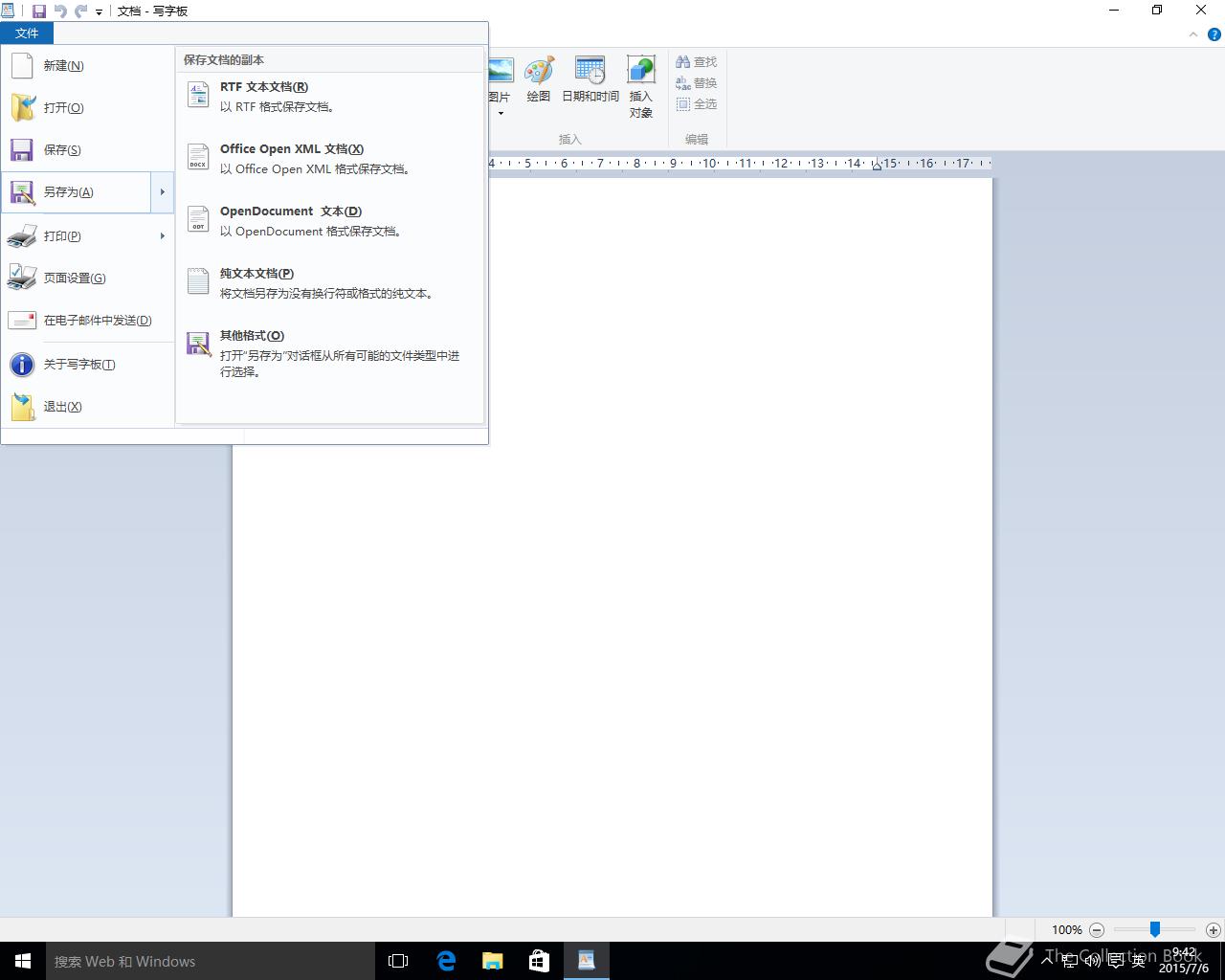
Task: Click the RTF document icon
Action: pyautogui.click(x=198, y=94)
